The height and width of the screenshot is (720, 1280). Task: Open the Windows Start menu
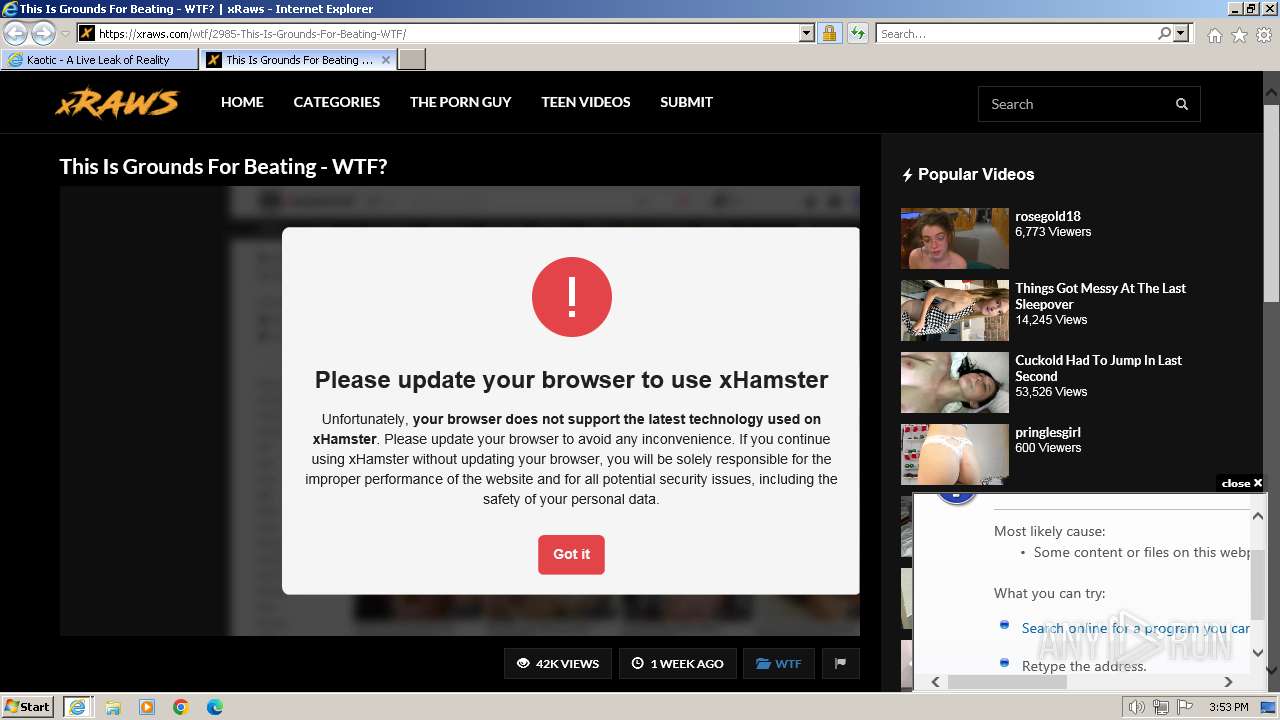tap(27, 706)
